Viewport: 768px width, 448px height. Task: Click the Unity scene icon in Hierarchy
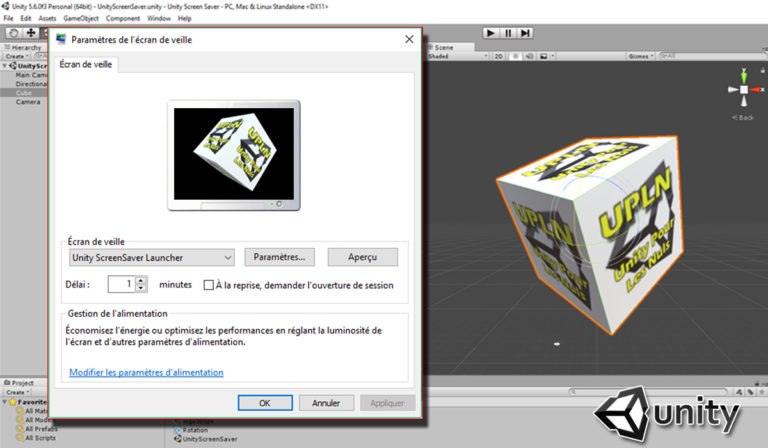[x=13, y=66]
